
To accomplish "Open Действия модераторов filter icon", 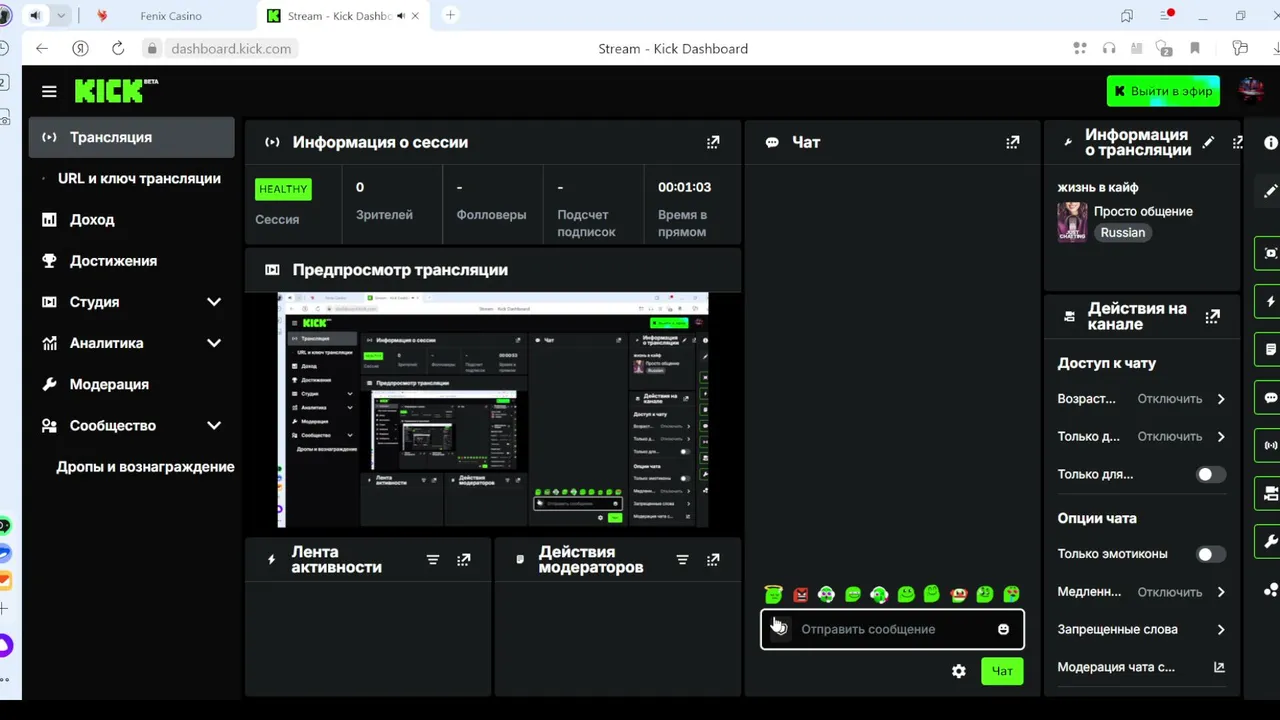I will tap(682, 560).
